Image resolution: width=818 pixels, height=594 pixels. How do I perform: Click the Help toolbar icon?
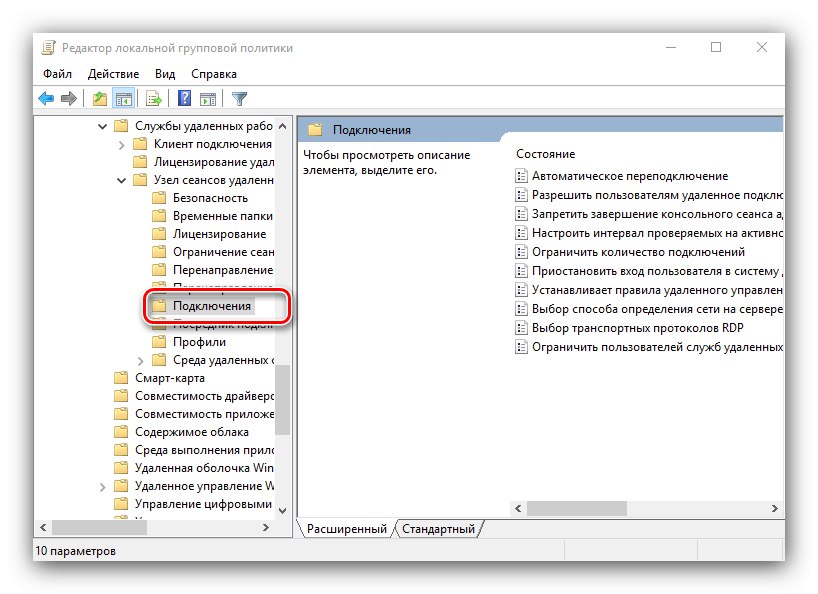point(185,98)
